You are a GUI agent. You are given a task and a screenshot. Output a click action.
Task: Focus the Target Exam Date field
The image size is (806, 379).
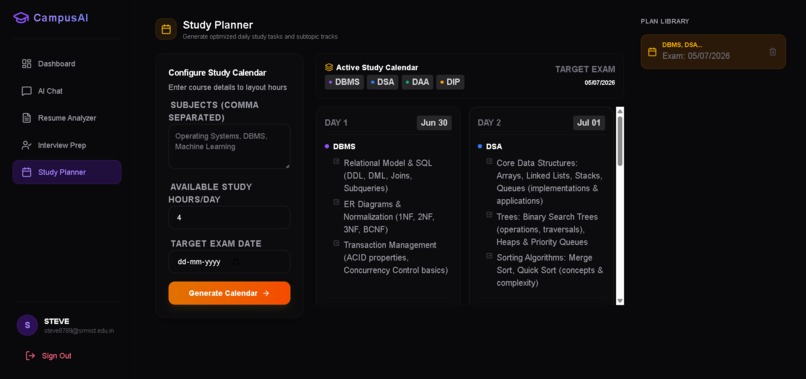coord(229,262)
